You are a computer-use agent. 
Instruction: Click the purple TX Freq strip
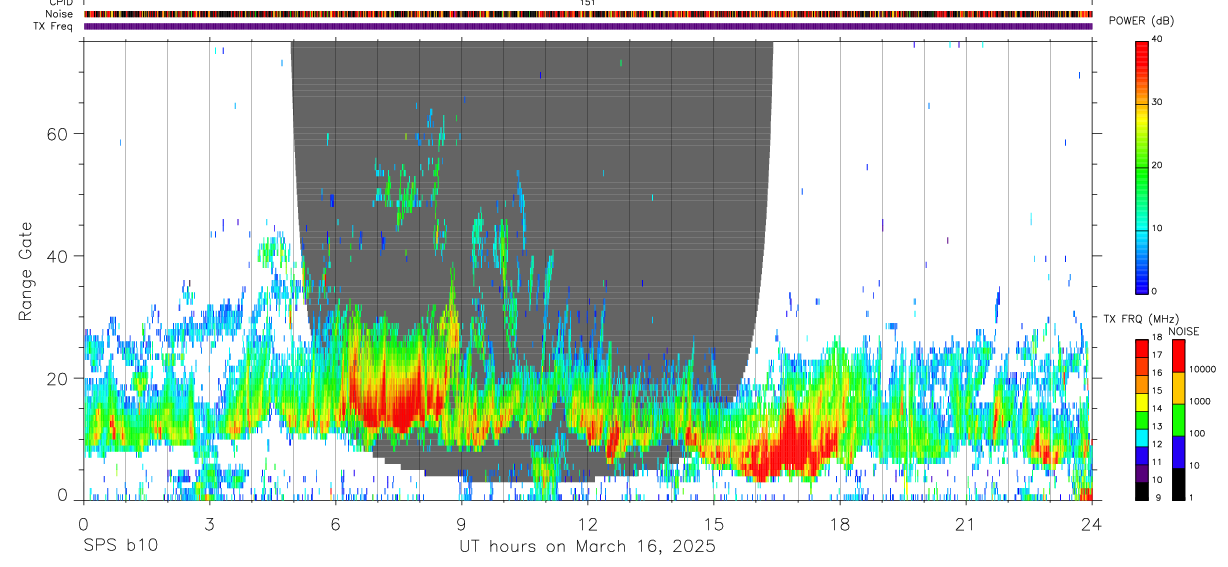(x=588, y=26)
